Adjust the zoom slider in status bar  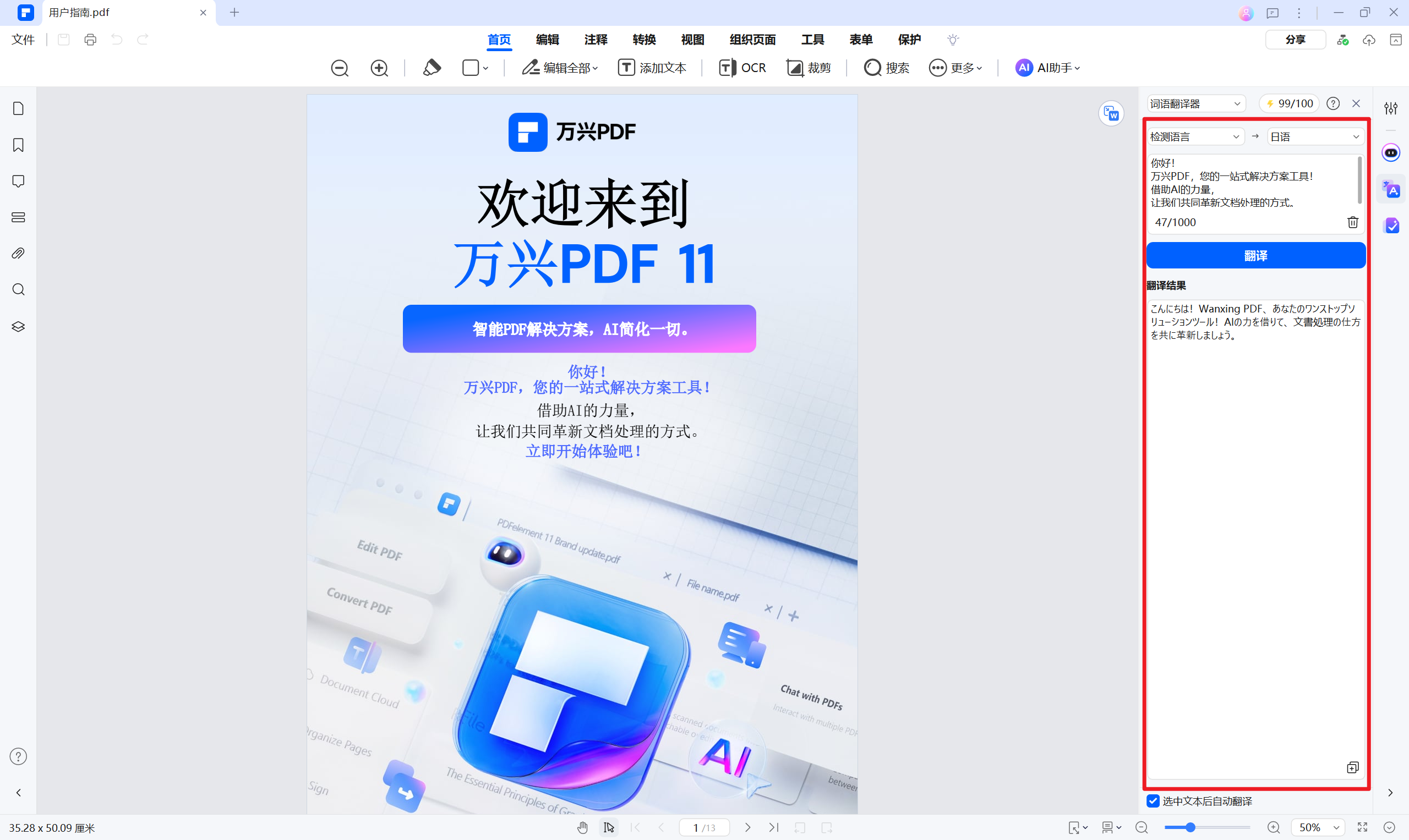(x=1190, y=827)
